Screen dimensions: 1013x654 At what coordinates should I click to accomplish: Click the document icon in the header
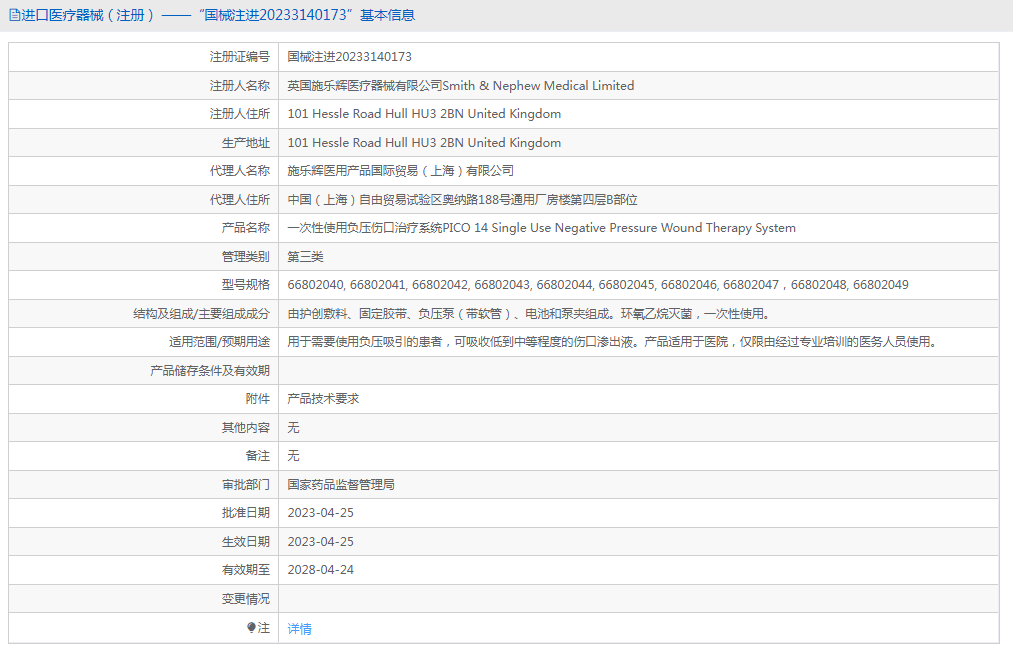14,15
